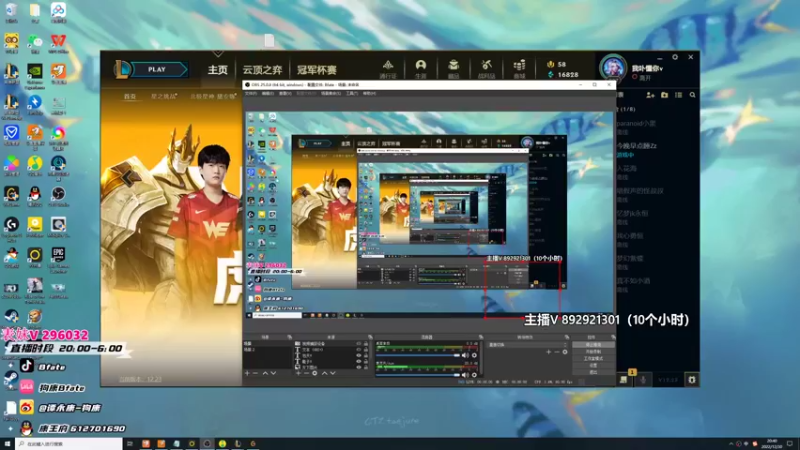The image size is (800, 450).
Task: Click the Stop Streaming button in OBS
Action: (593, 344)
